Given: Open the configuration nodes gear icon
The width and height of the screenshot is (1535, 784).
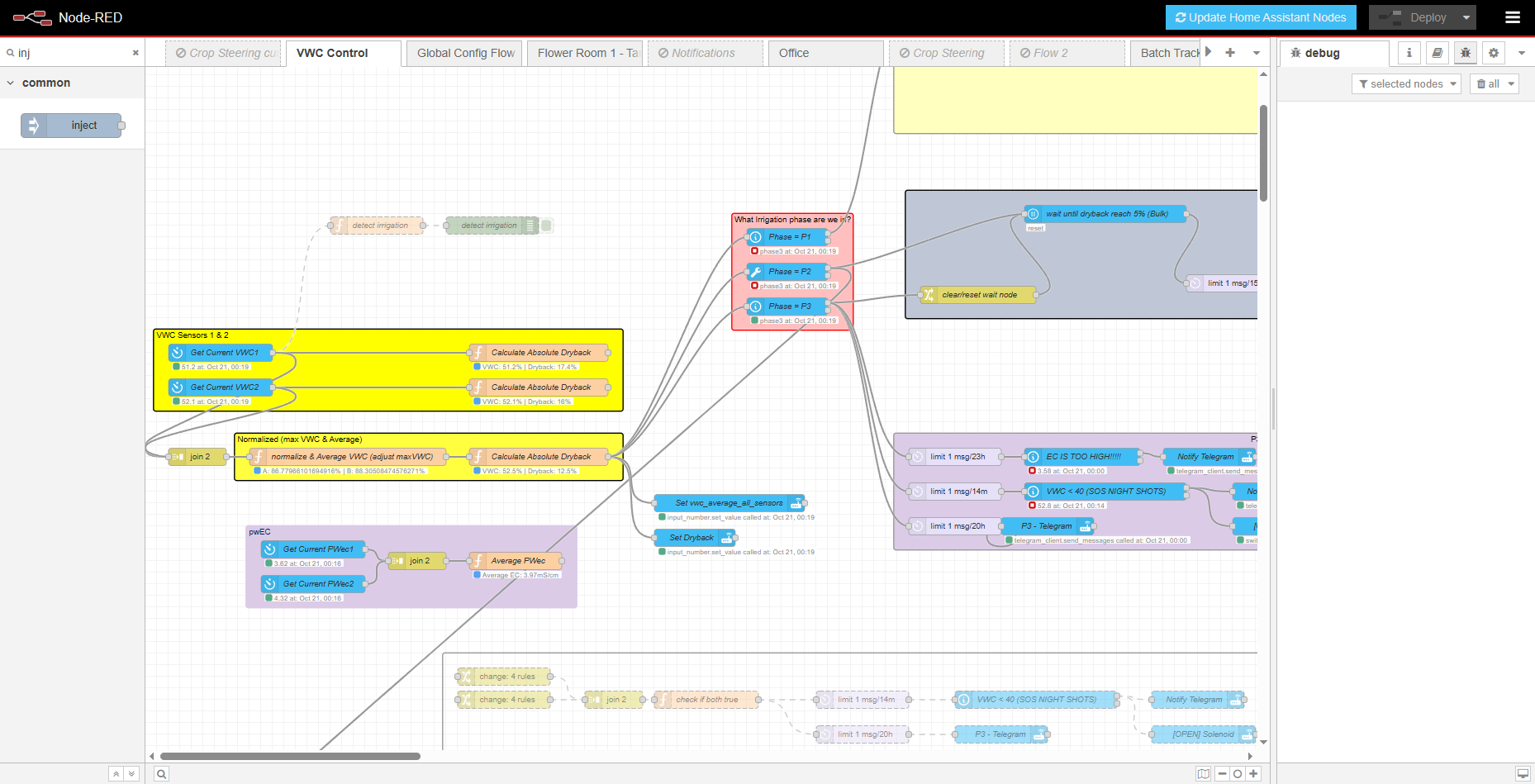Looking at the screenshot, I should 1494,53.
